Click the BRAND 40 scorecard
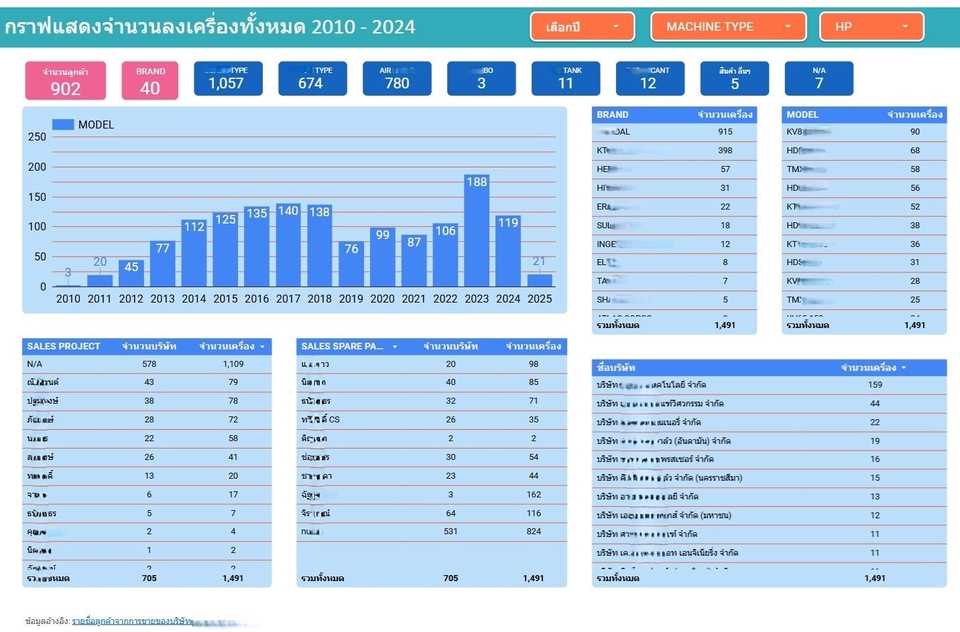Screen dimensions: 960x632 (150, 81)
